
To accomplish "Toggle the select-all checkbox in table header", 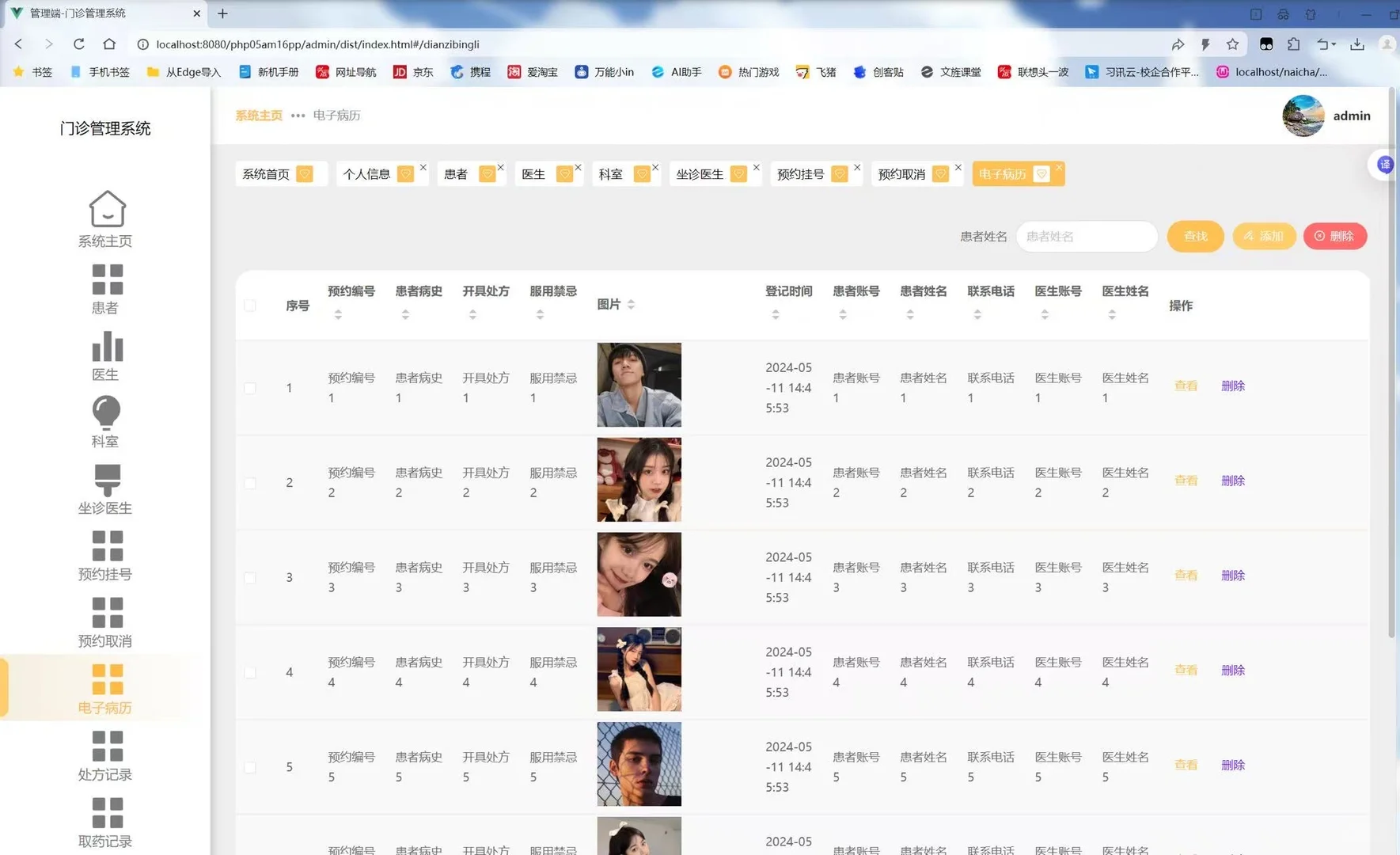I will [250, 306].
